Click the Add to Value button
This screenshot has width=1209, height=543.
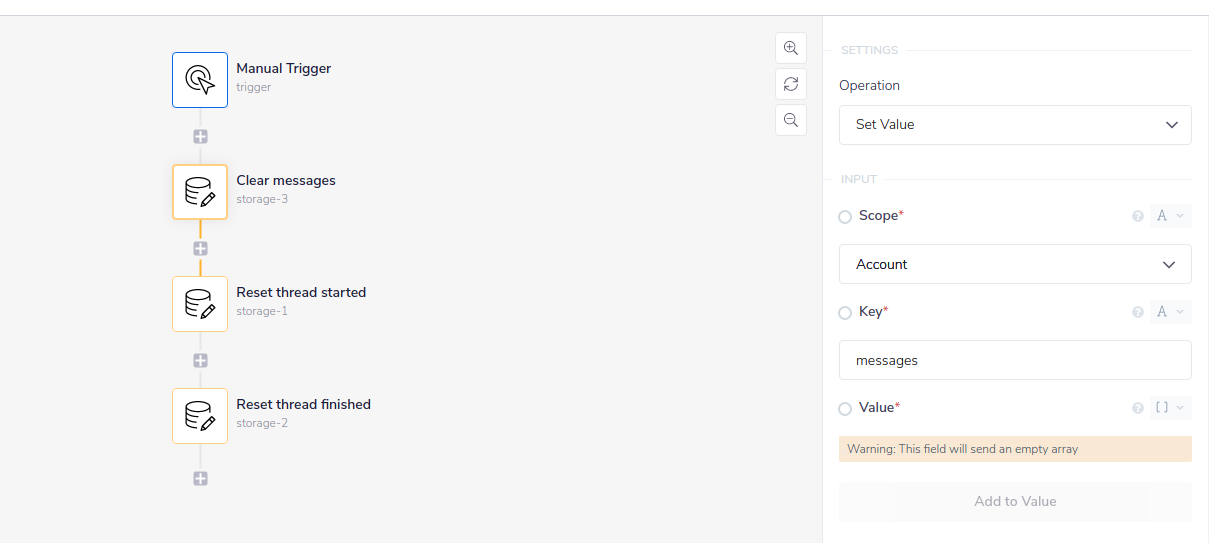1015,502
